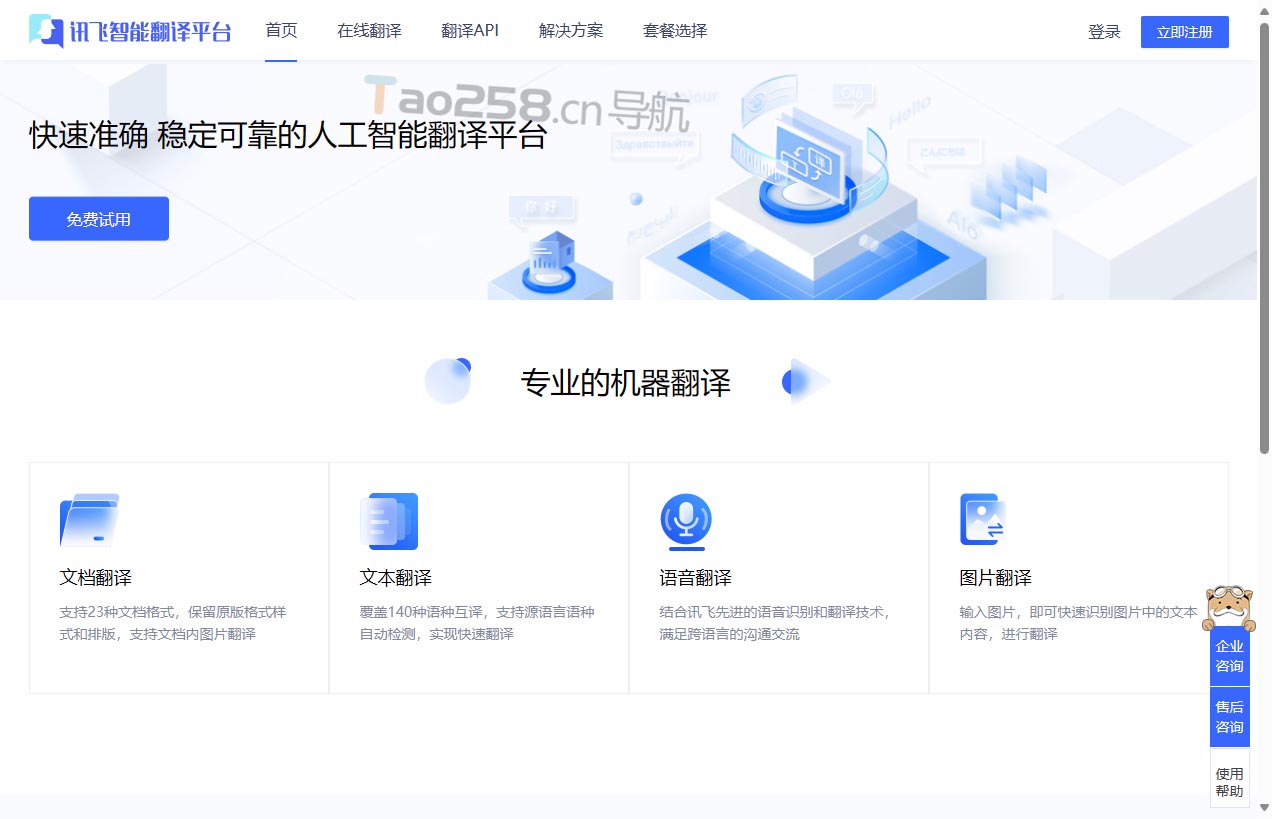This screenshot has height=819, width=1272.
Task: Open the 套餐选择 menu item
Action: 675,31
